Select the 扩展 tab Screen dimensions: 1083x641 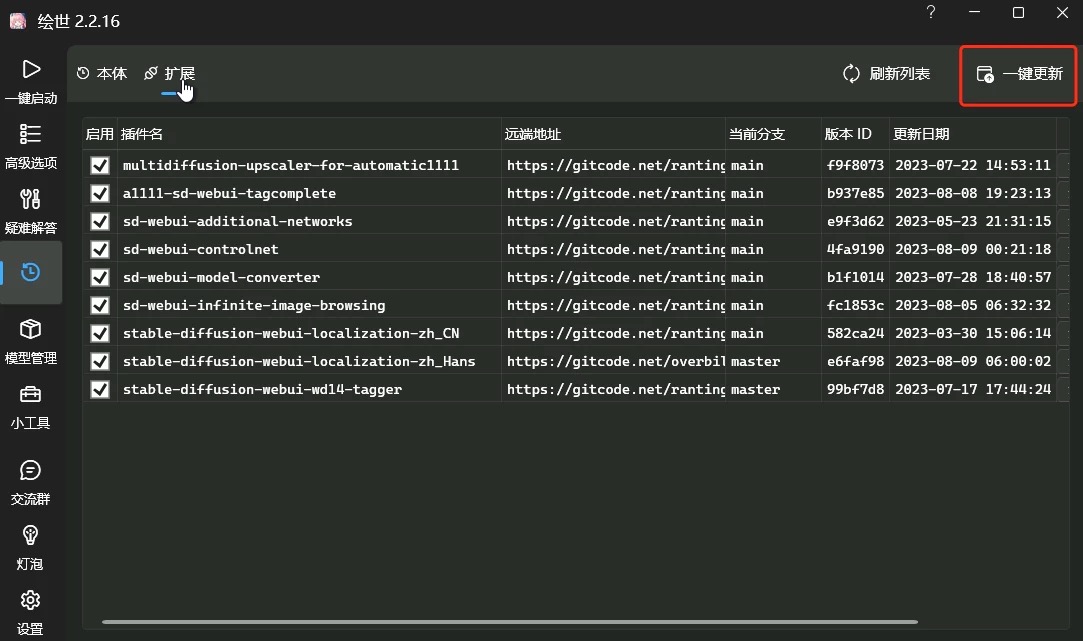168,73
